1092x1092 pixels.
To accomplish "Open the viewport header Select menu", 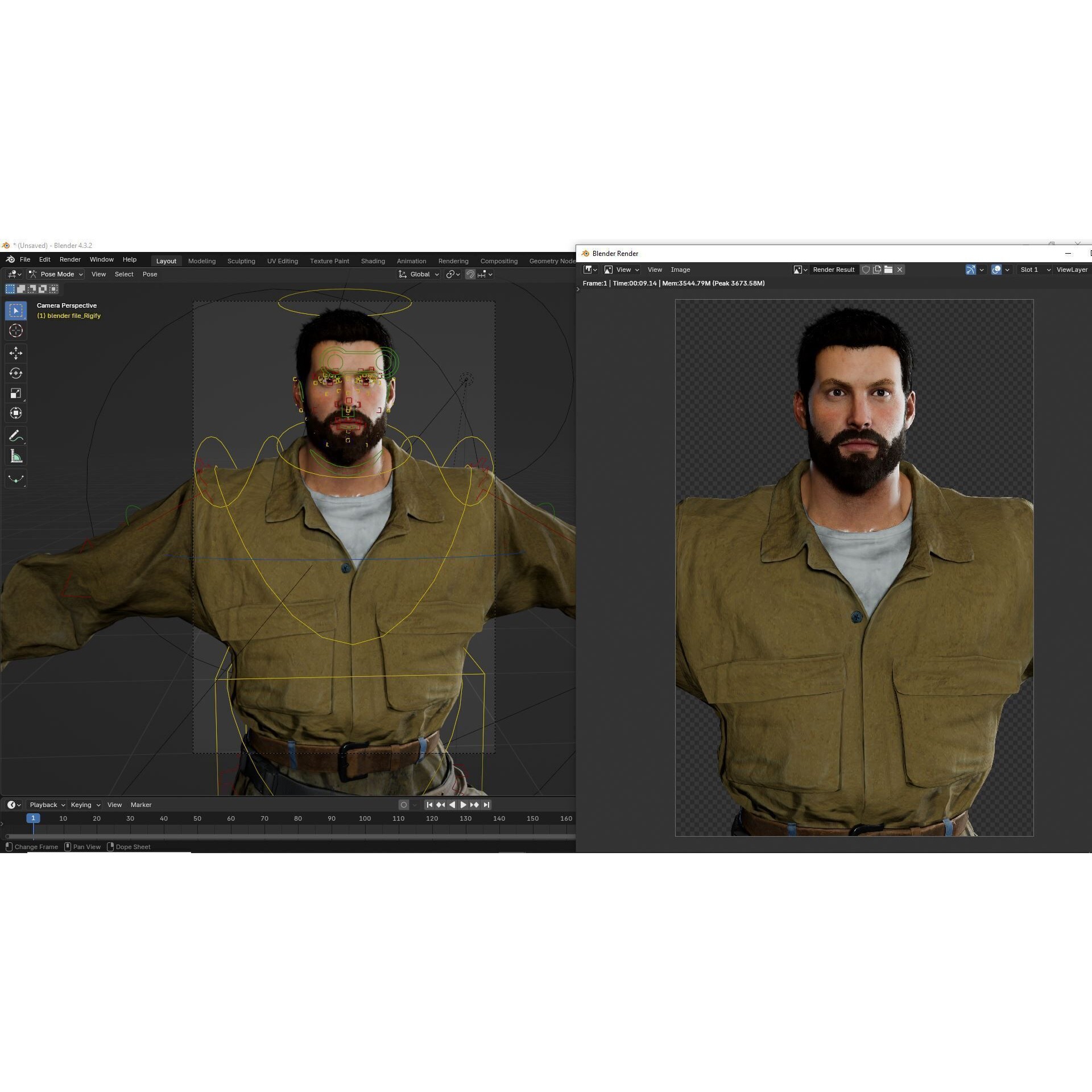I will (124, 274).
